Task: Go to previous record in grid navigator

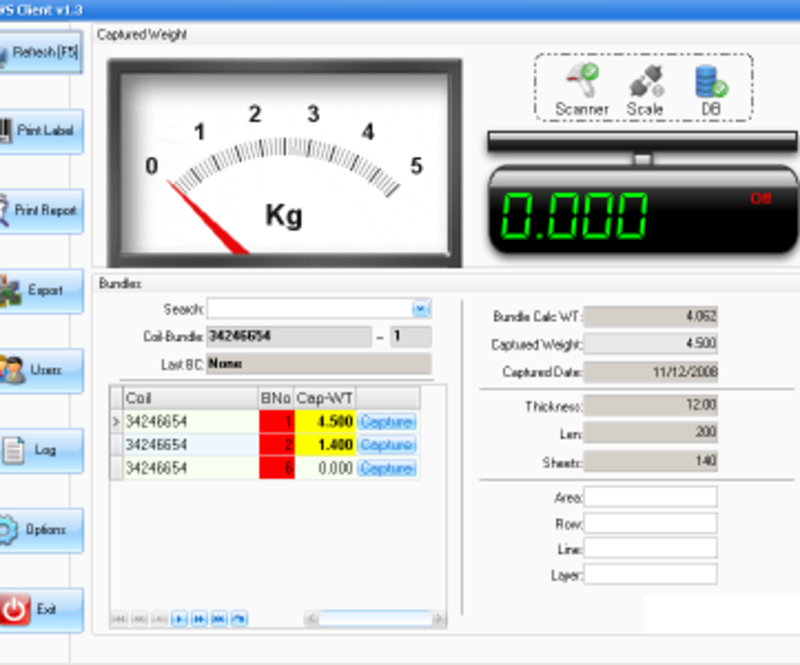Action: pyautogui.click(x=159, y=619)
